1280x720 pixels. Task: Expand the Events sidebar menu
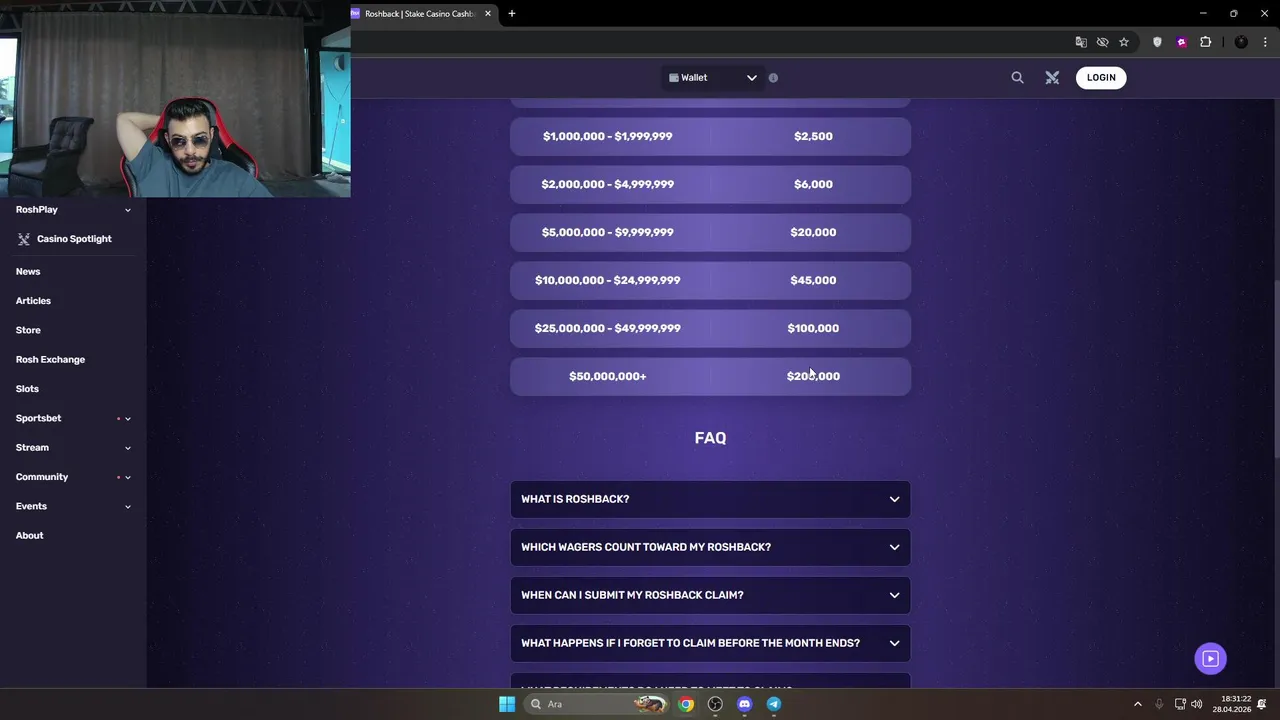click(x=127, y=507)
